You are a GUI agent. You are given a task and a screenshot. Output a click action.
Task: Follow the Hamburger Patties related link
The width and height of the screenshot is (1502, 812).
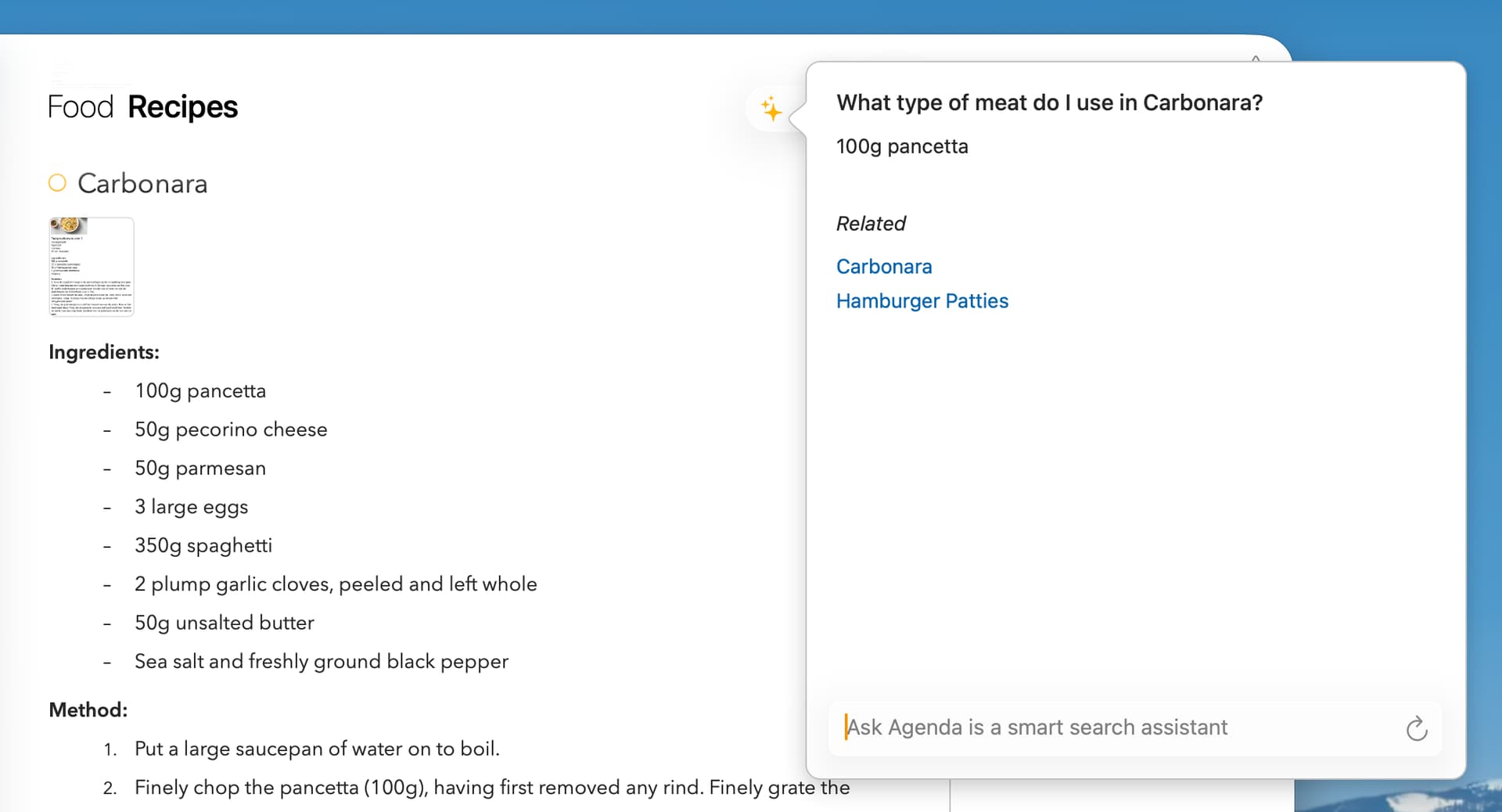tap(922, 301)
